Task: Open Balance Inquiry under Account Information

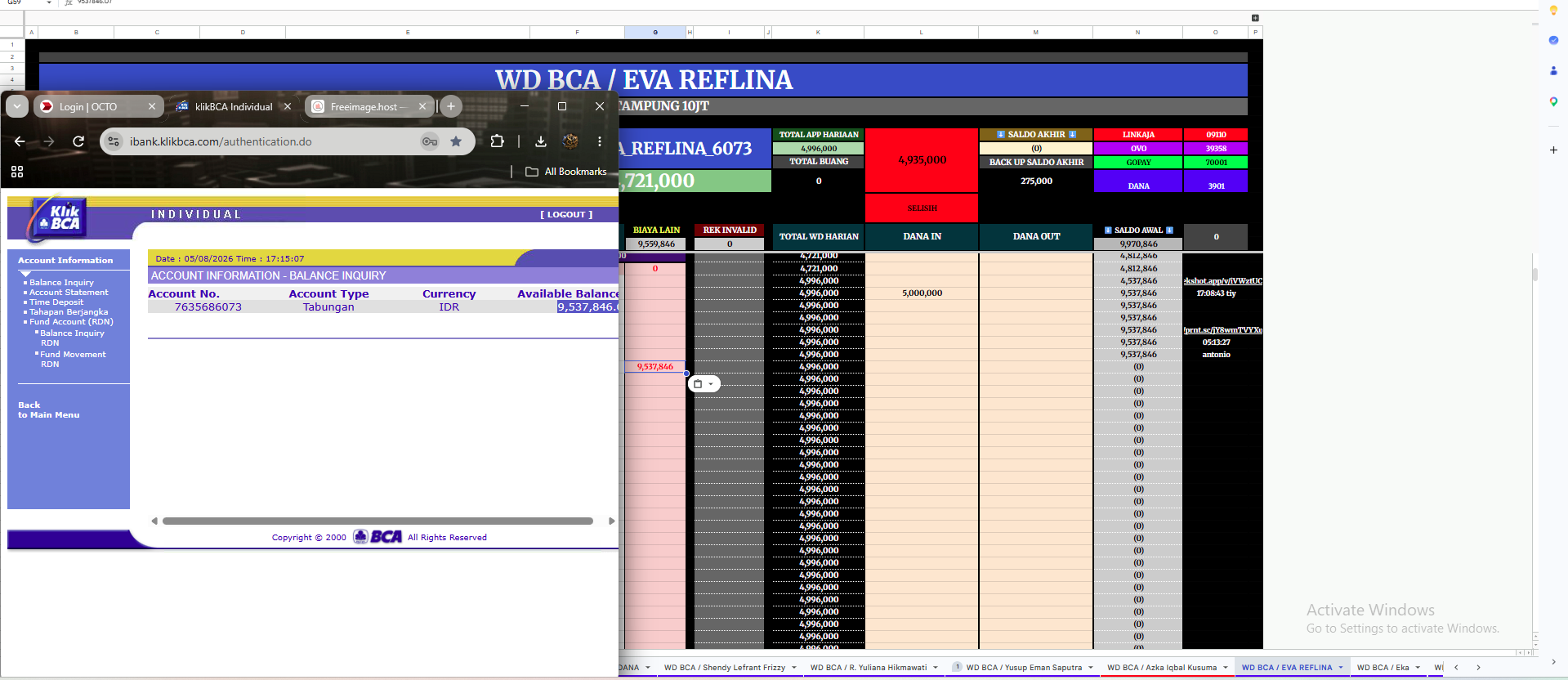Action: click(61, 283)
